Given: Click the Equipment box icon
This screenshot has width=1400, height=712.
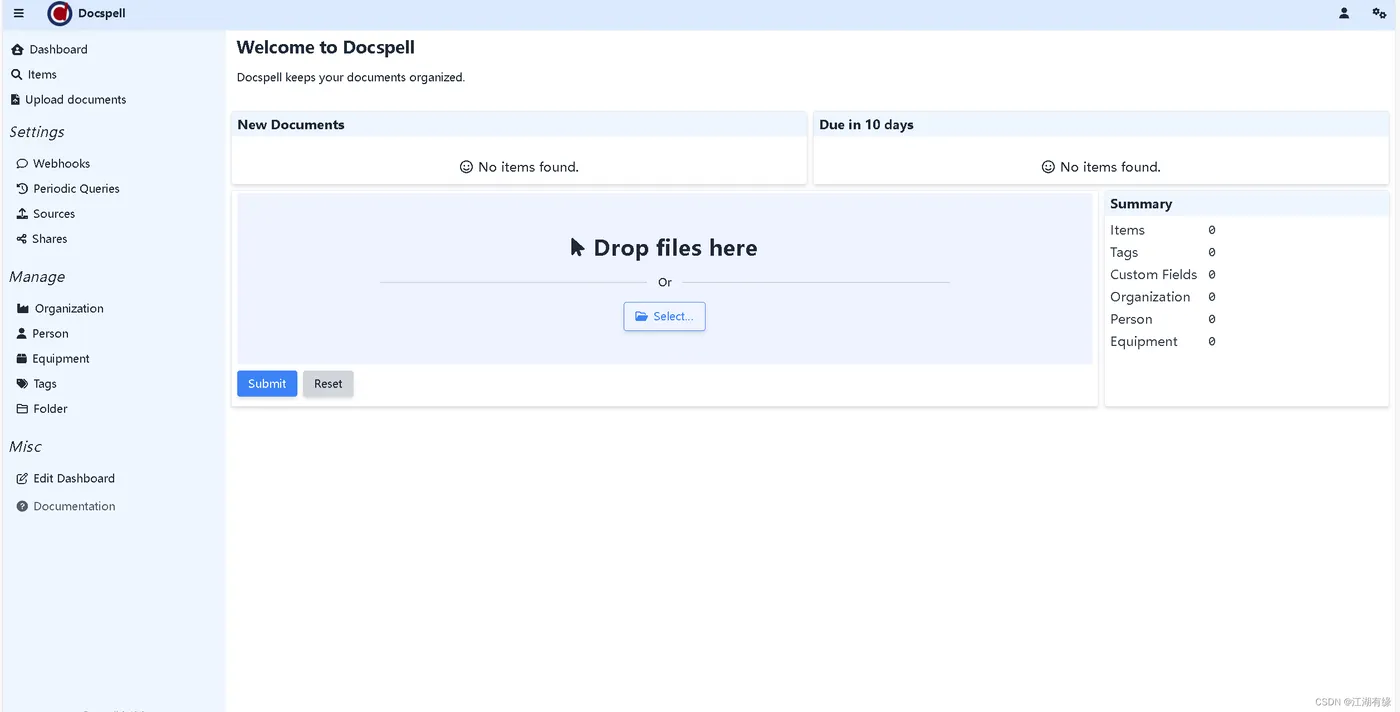Looking at the screenshot, I should click(22, 359).
